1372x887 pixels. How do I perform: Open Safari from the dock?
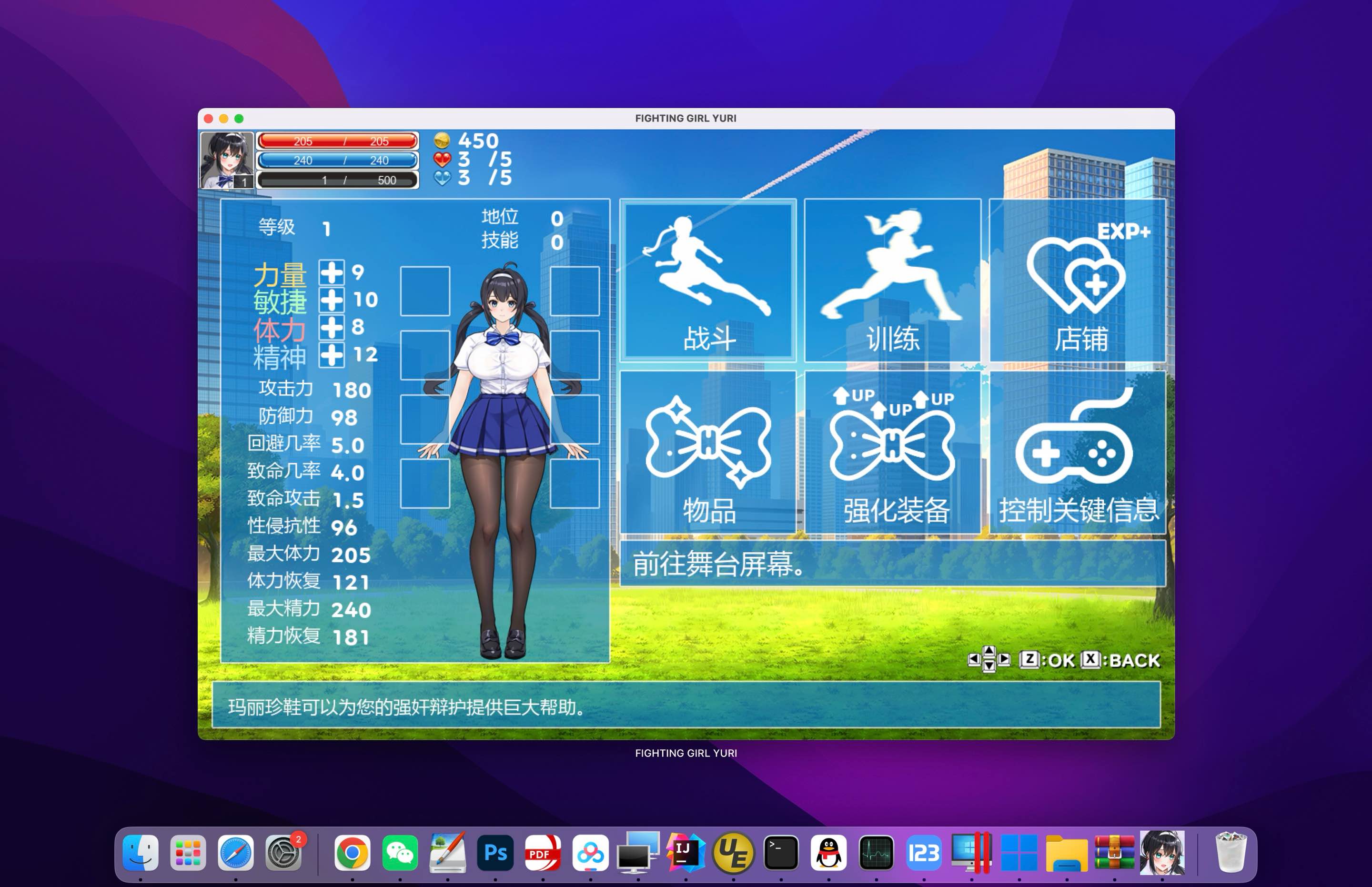tap(236, 853)
